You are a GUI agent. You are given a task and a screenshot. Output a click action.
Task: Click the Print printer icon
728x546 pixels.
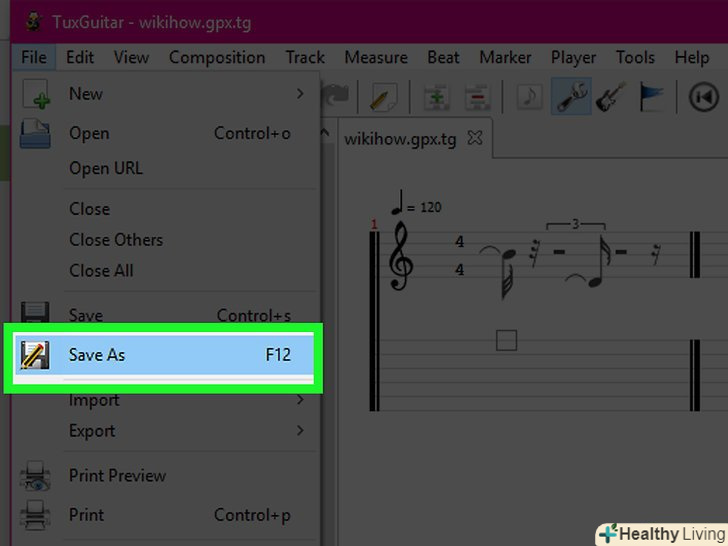click(x=35, y=515)
